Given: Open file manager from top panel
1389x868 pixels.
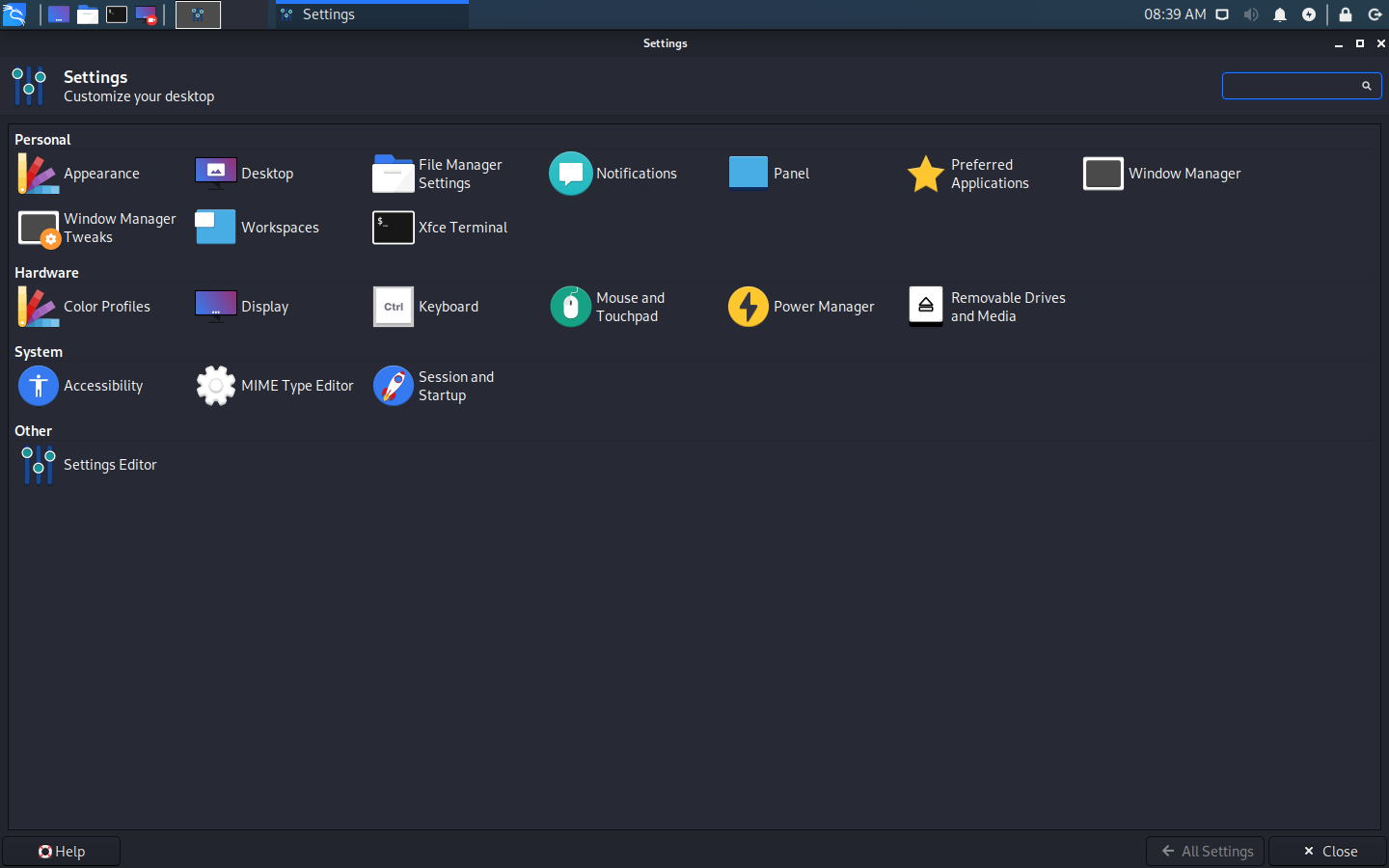Looking at the screenshot, I should click(88, 14).
